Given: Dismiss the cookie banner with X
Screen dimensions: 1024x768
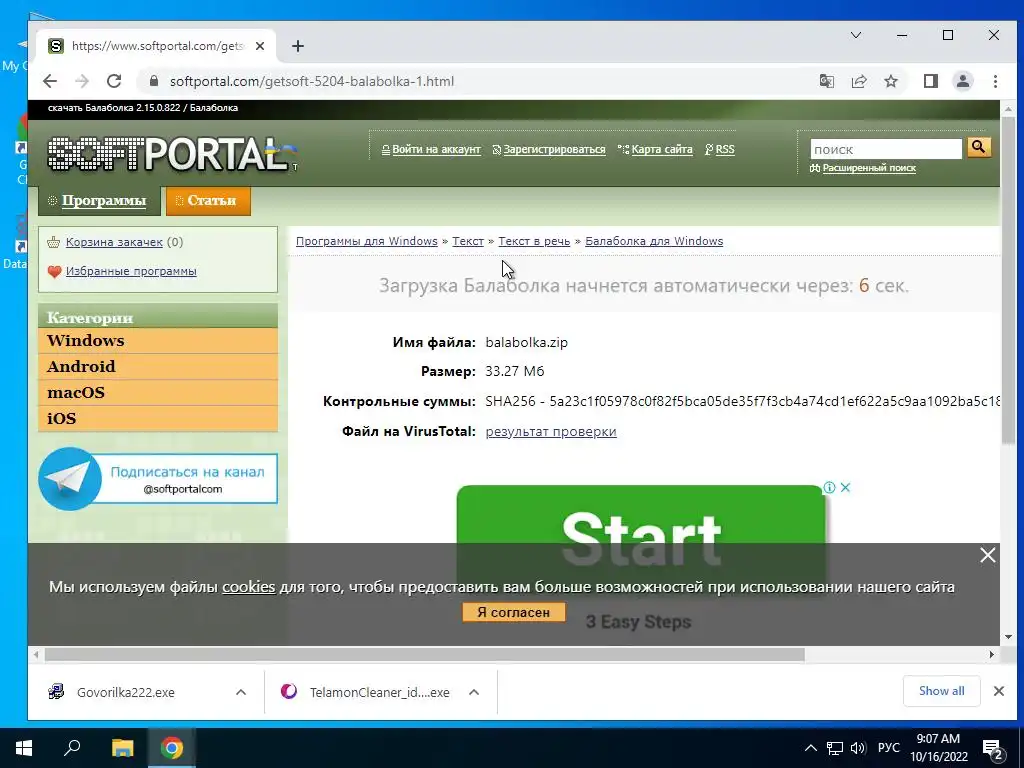Looking at the screenshot, I should 987,555.
